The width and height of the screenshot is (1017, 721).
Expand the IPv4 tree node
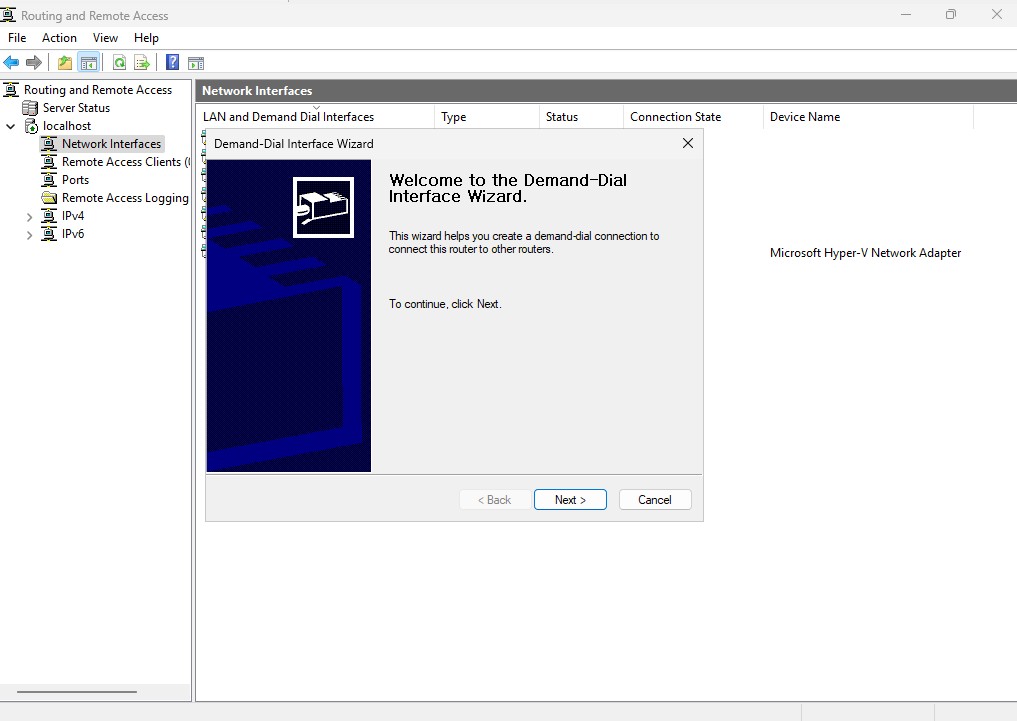click(29, 217)
